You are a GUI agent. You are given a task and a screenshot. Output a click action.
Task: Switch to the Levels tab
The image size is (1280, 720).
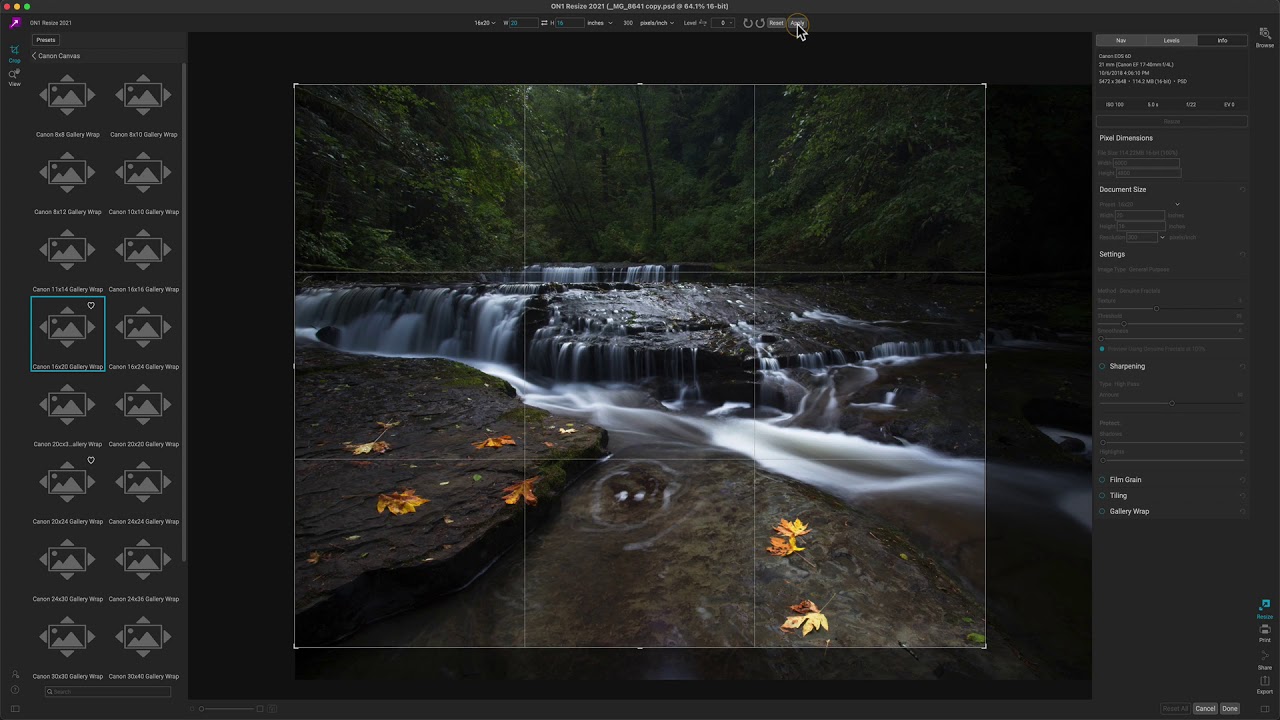click(x=1171, y=40)
